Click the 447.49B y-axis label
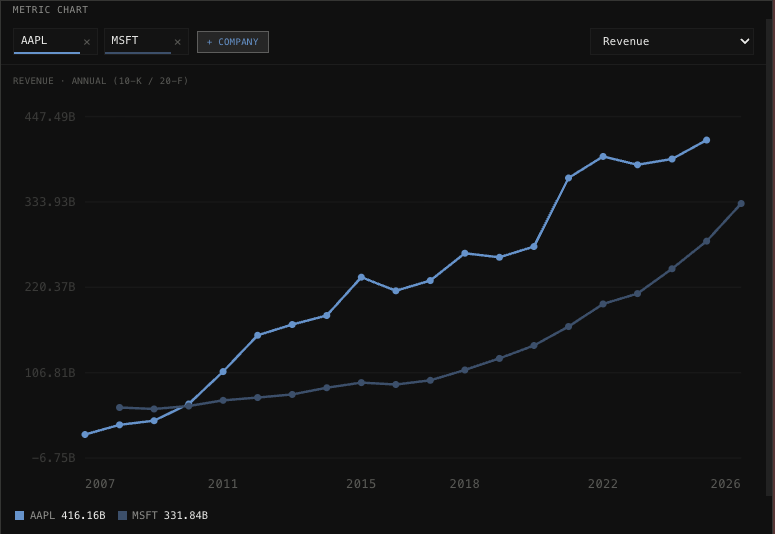 point(50,117)
